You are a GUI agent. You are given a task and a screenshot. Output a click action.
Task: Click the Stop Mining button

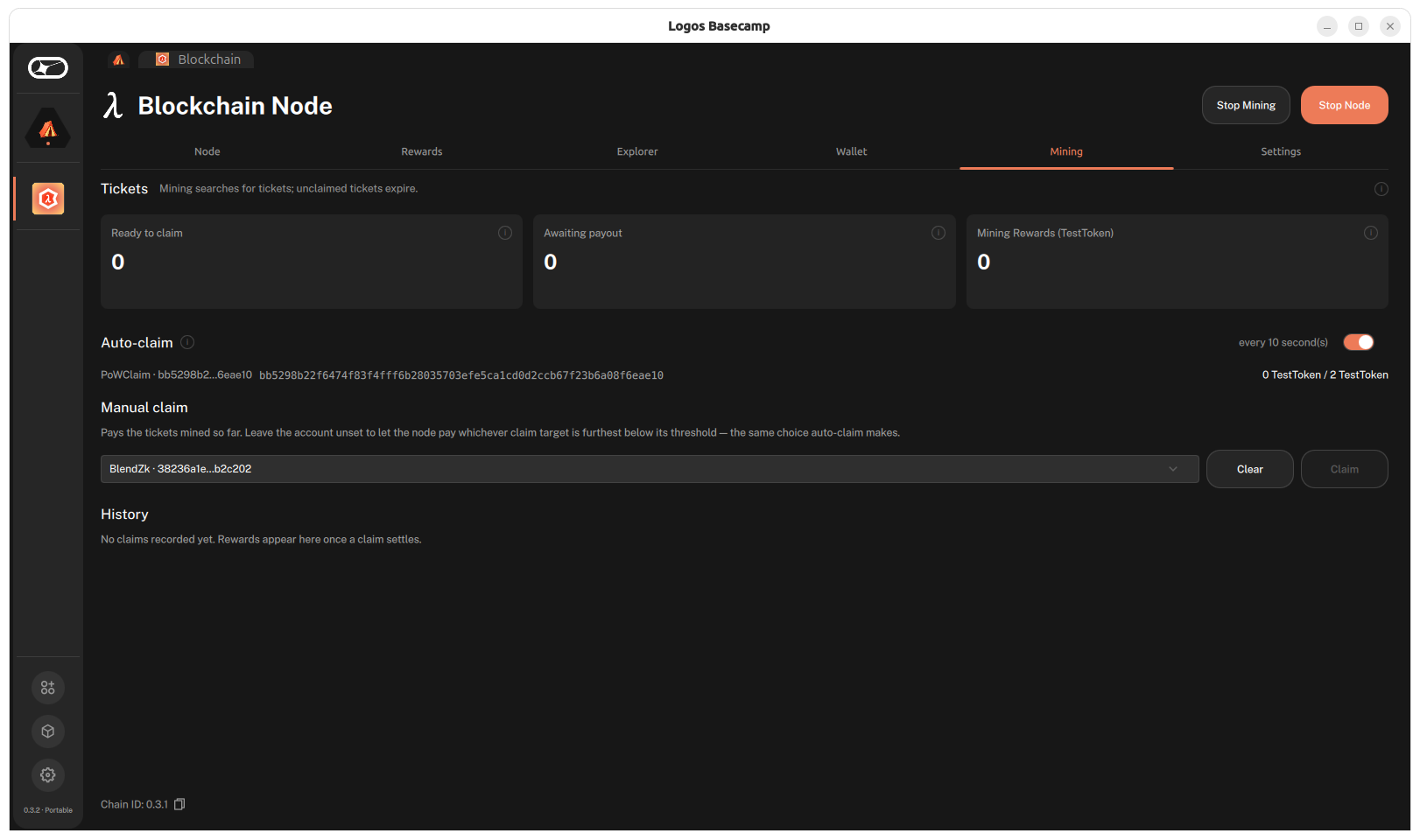pos(1246,105)
